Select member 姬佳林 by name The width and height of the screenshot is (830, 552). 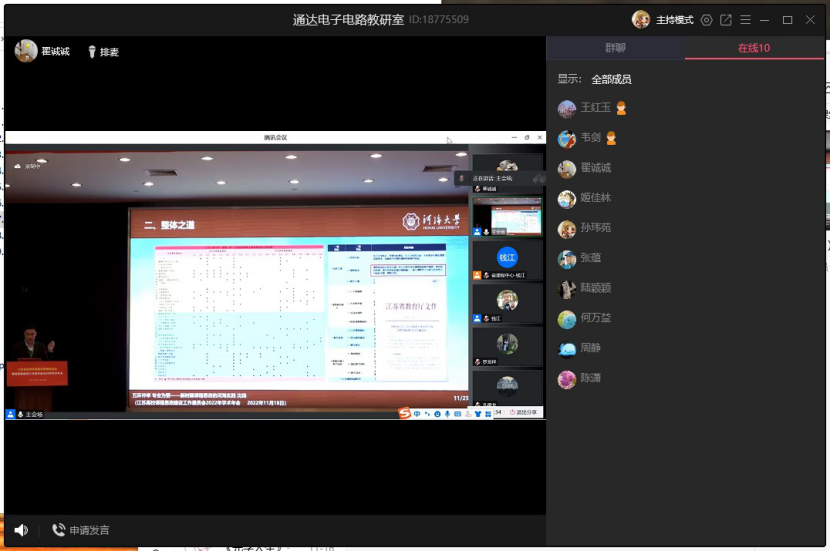(x=596, y=197)
